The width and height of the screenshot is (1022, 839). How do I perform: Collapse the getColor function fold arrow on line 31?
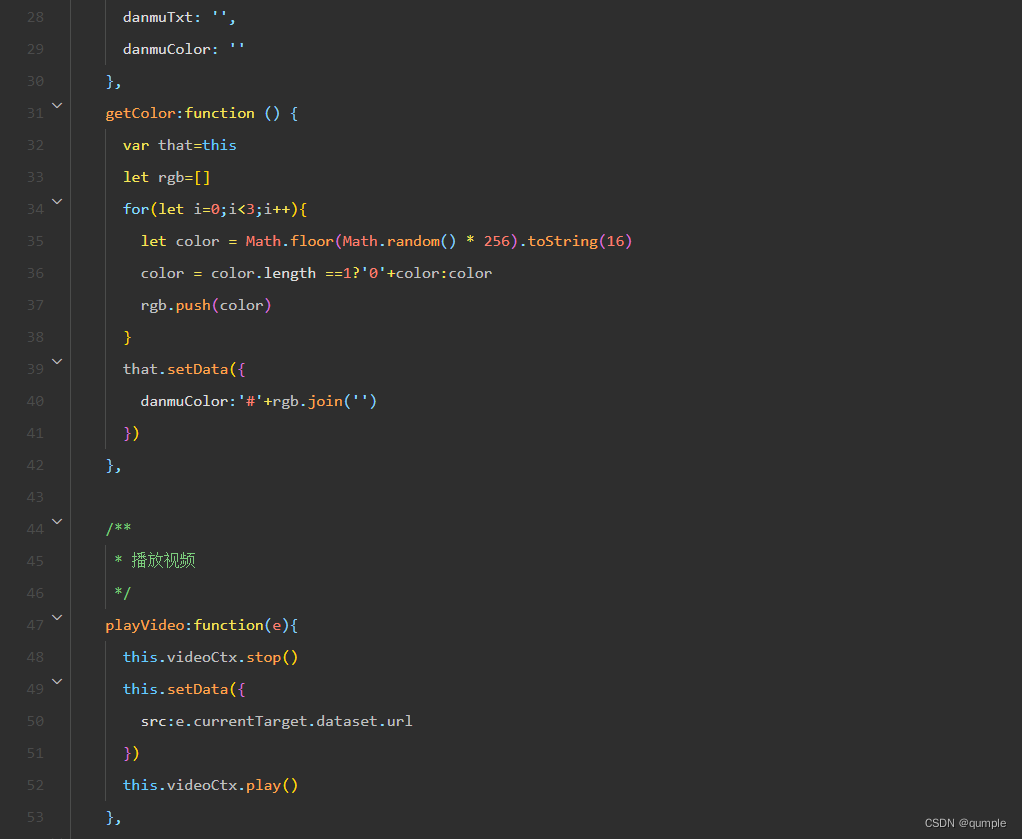pyautogui.click(x=57, y=106)
